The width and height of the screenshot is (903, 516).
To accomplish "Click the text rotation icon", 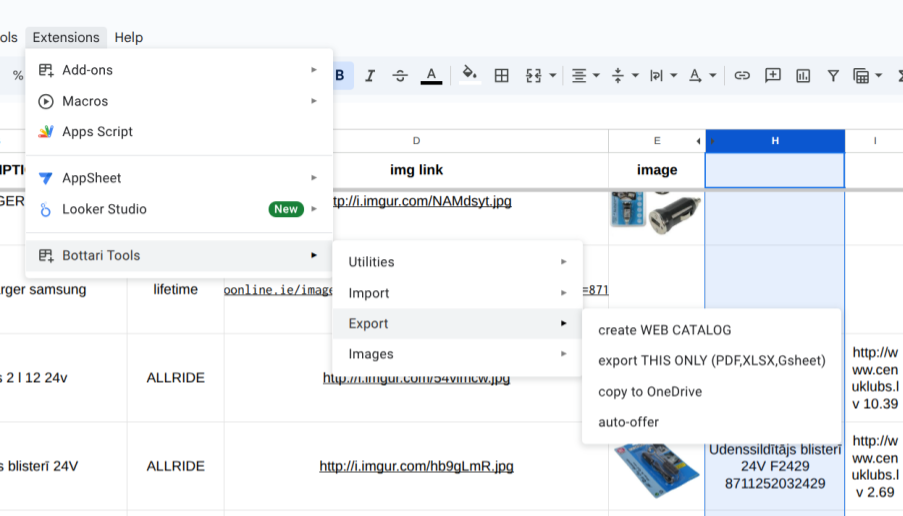I will click(x=695, y=75).
